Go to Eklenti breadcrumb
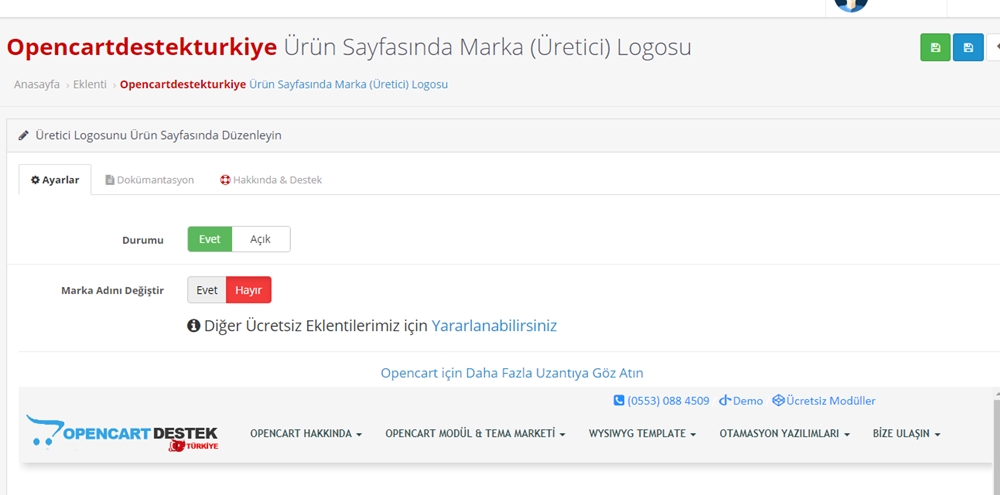 click(90, 84)
